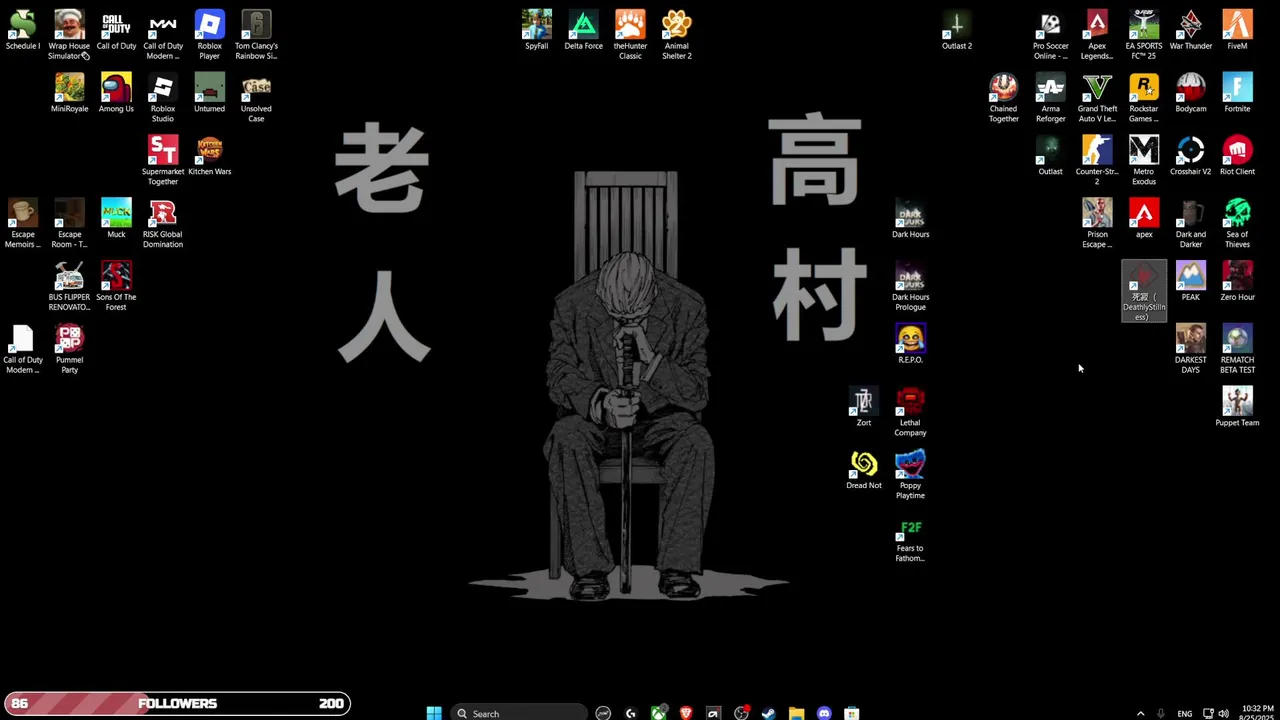Open the Windows Start menu
Image resolution: width=1280 pixels, height=720 pixels.
(434, 713)
